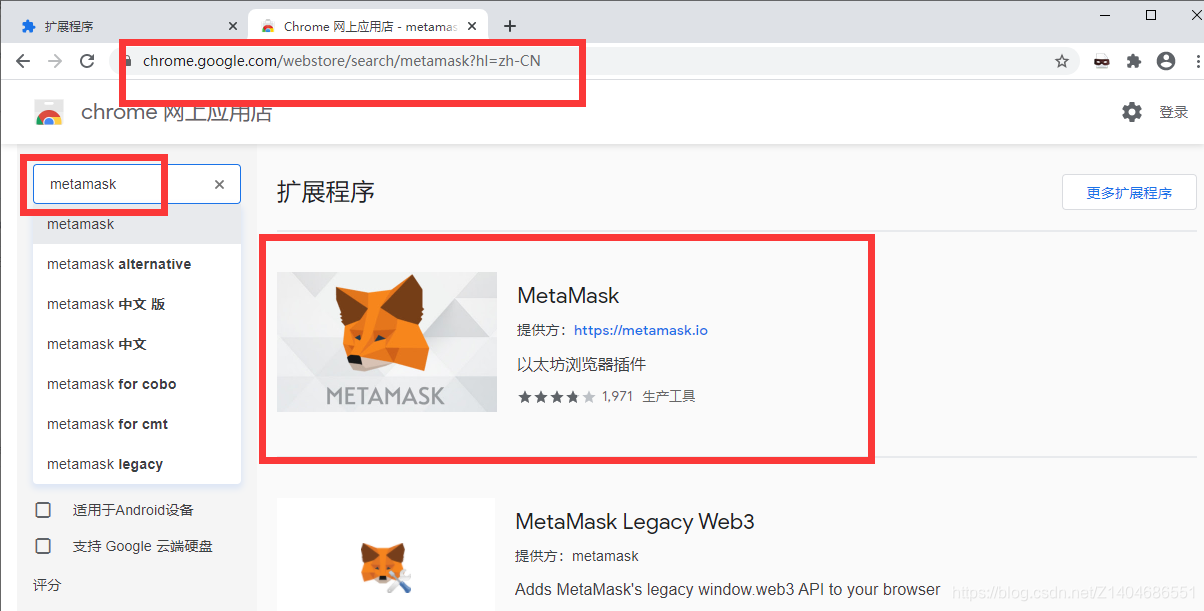
Task: Open the https://metamask.io provider link
Action: click(641, 330)
